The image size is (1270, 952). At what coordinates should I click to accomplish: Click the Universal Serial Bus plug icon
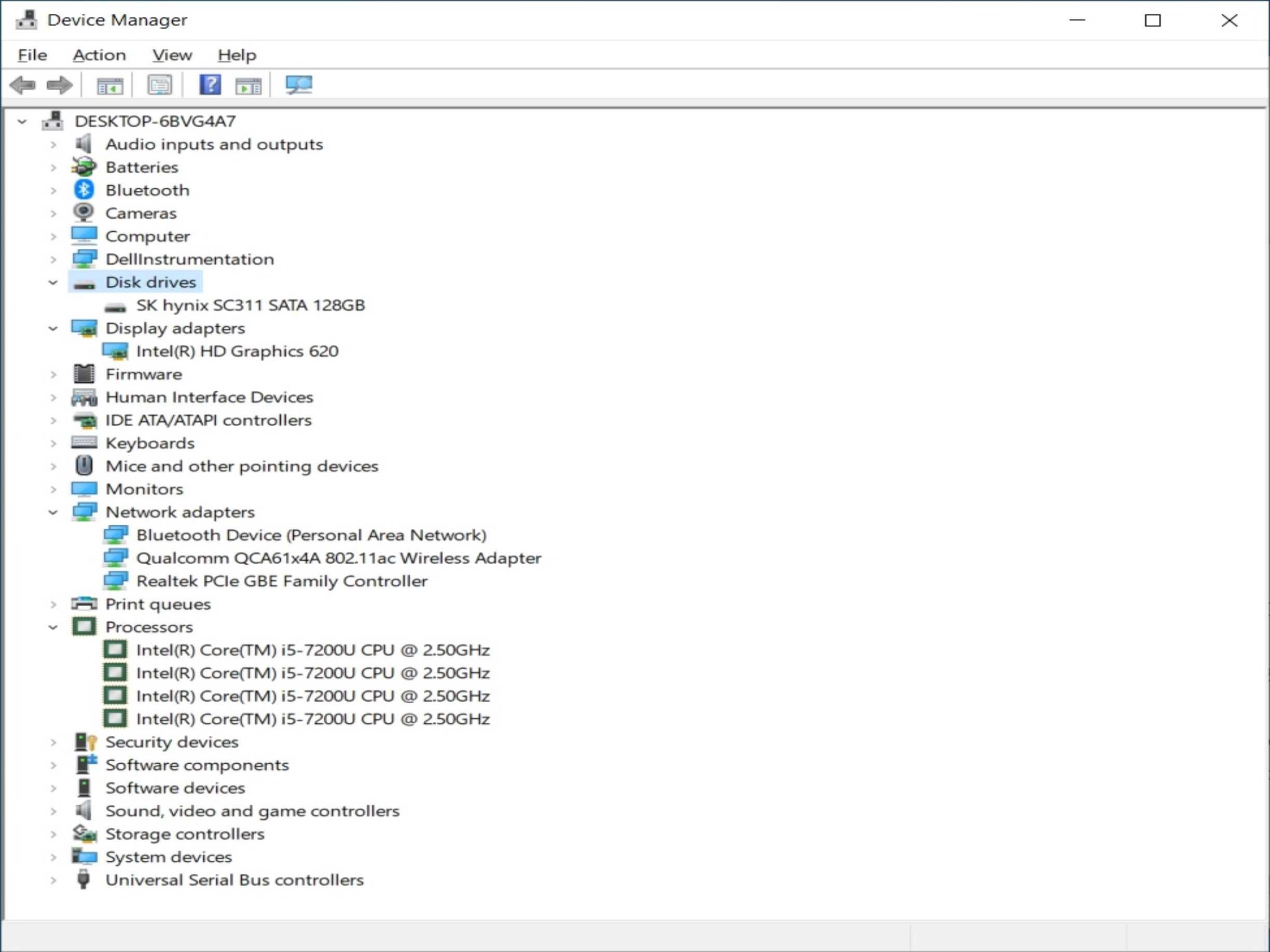click(84, 879)
